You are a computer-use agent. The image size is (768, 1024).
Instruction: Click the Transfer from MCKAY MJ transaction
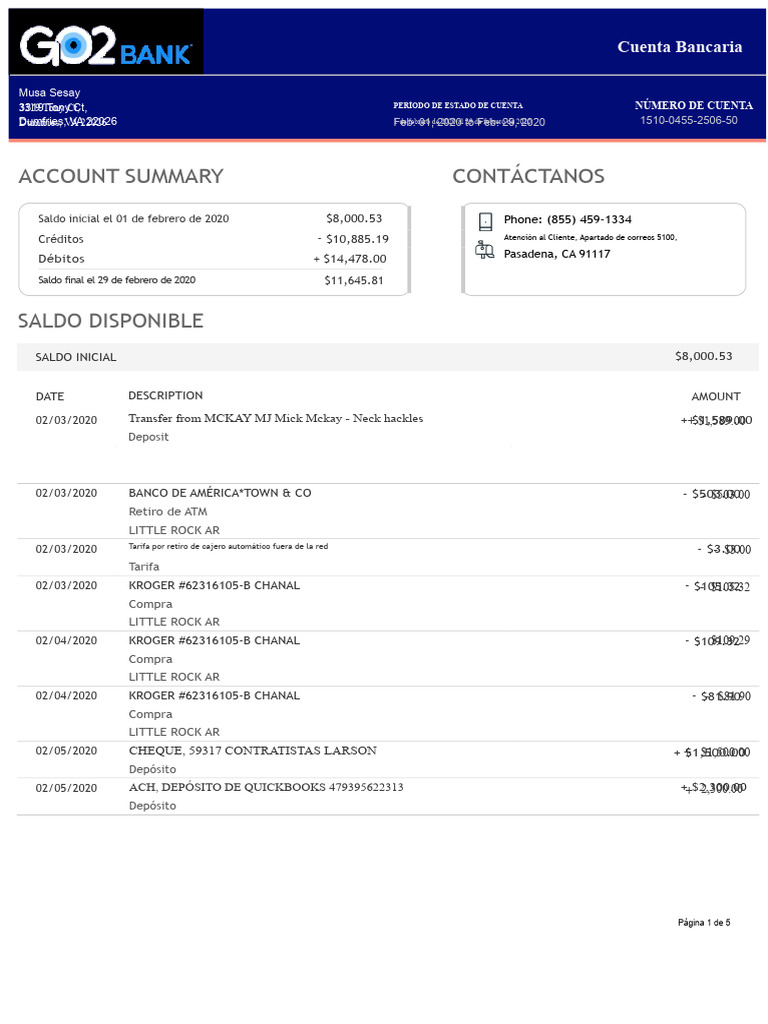point(275,419)
